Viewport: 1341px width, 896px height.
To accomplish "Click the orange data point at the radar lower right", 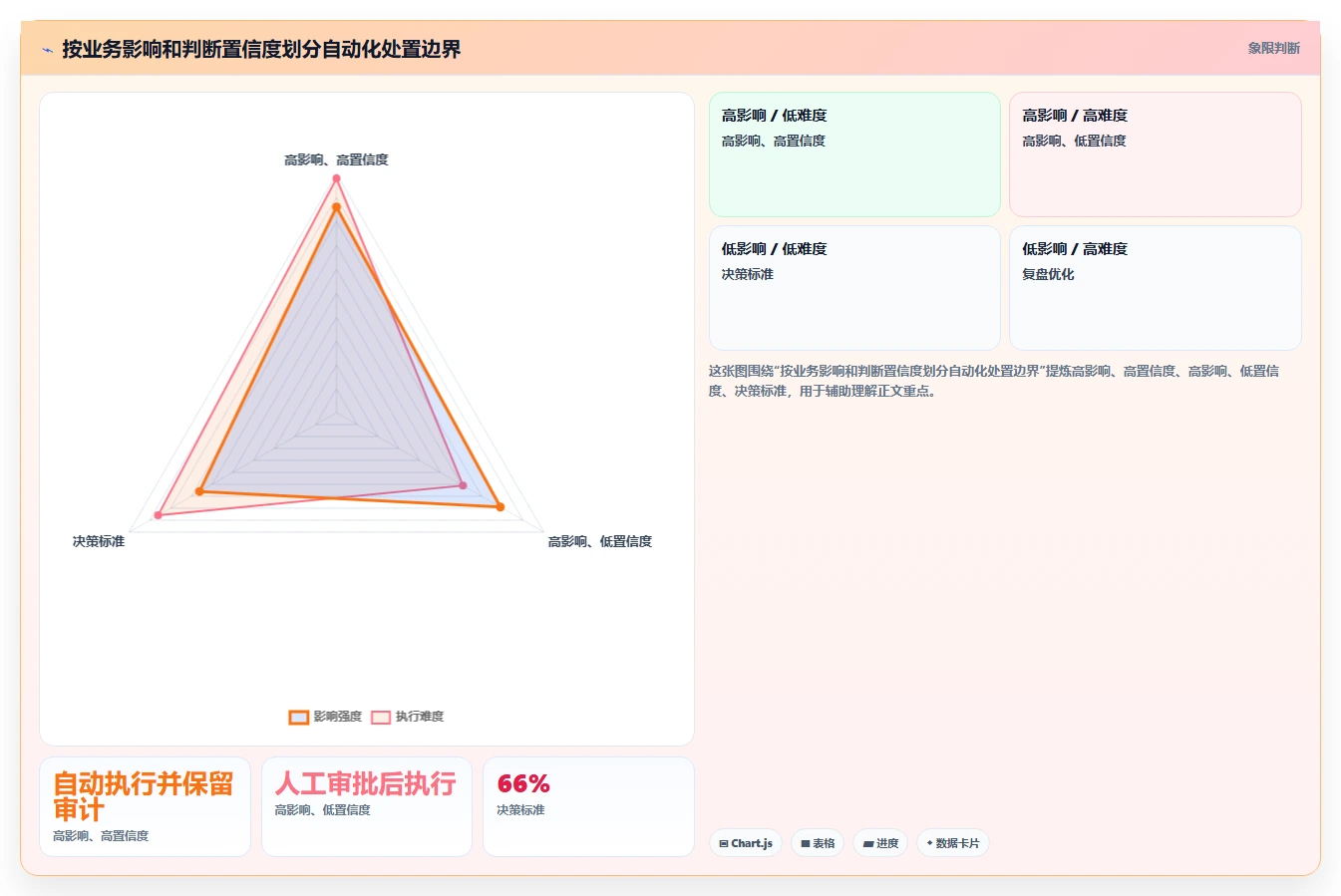I will [x=501, y=507].
